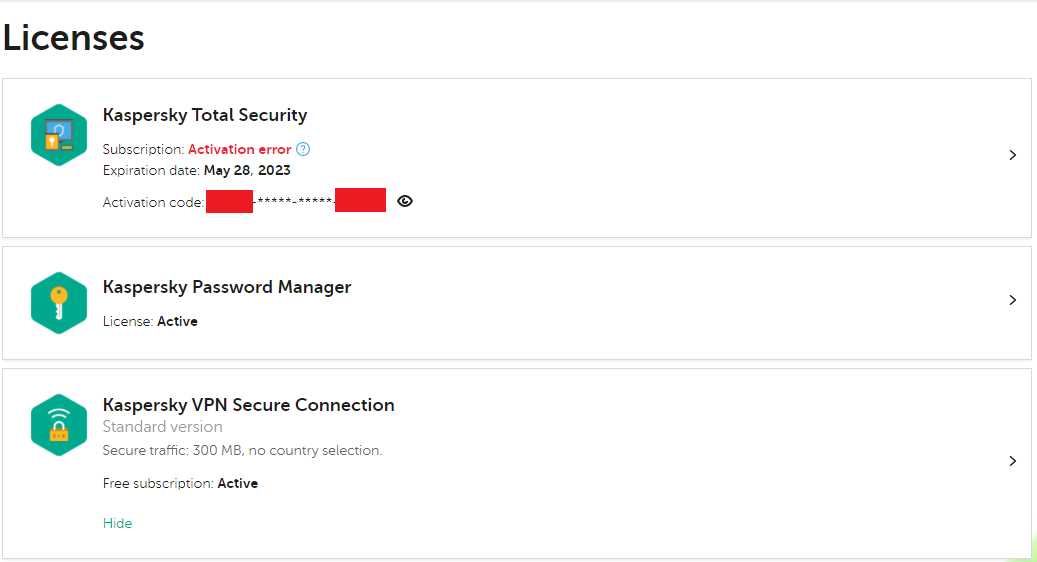Viewport: 1037px width, 562px height.
Task: Click the Licenses page heading
Action: (x=74, y=38)
